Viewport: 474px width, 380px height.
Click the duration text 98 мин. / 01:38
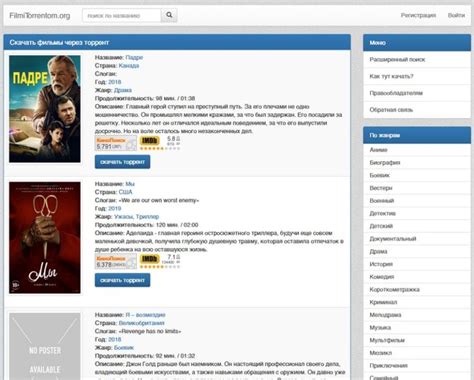(x=175, y=98)
